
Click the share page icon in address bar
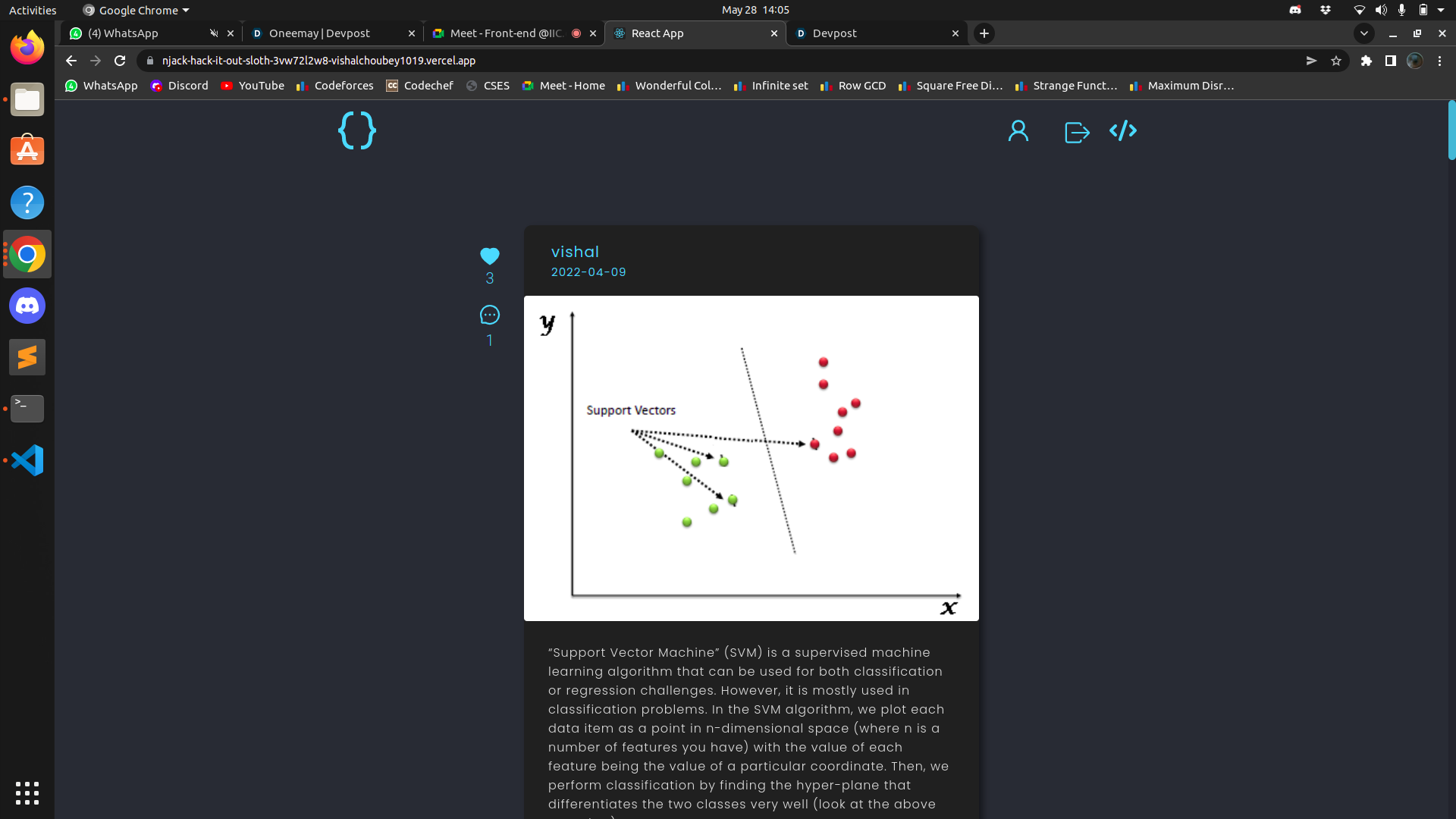[1311, 61]
